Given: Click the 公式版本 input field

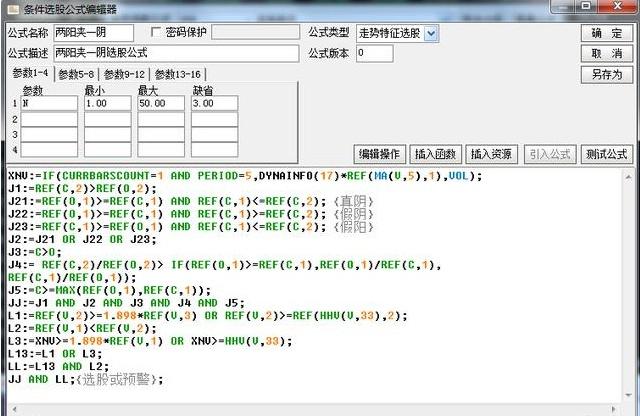Looking at the screenshot, I should (x=374, y=53).
